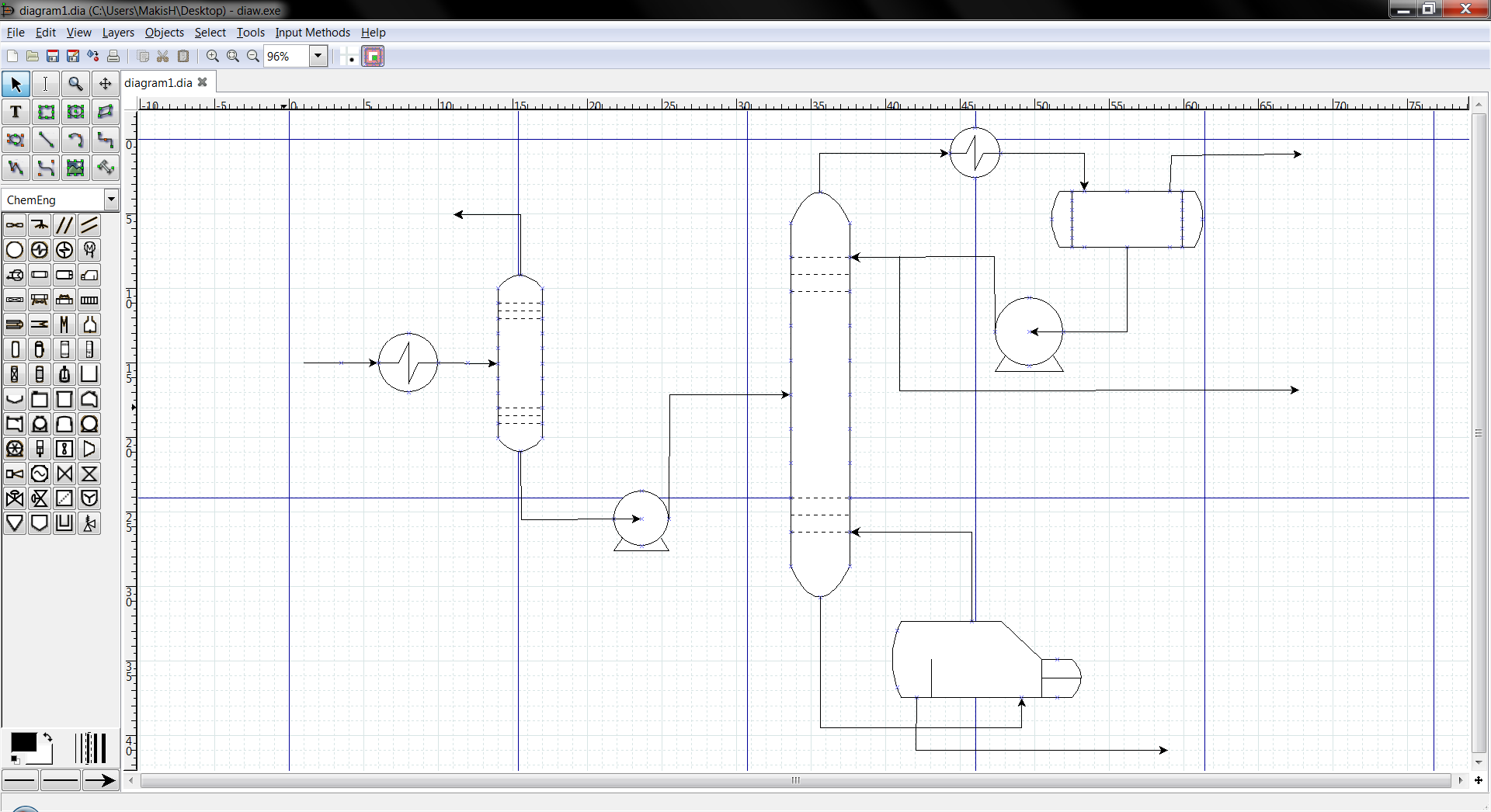The image size is (1491, 812).
Task: Open the Objects menu
Action: click(x=164, y=33)
